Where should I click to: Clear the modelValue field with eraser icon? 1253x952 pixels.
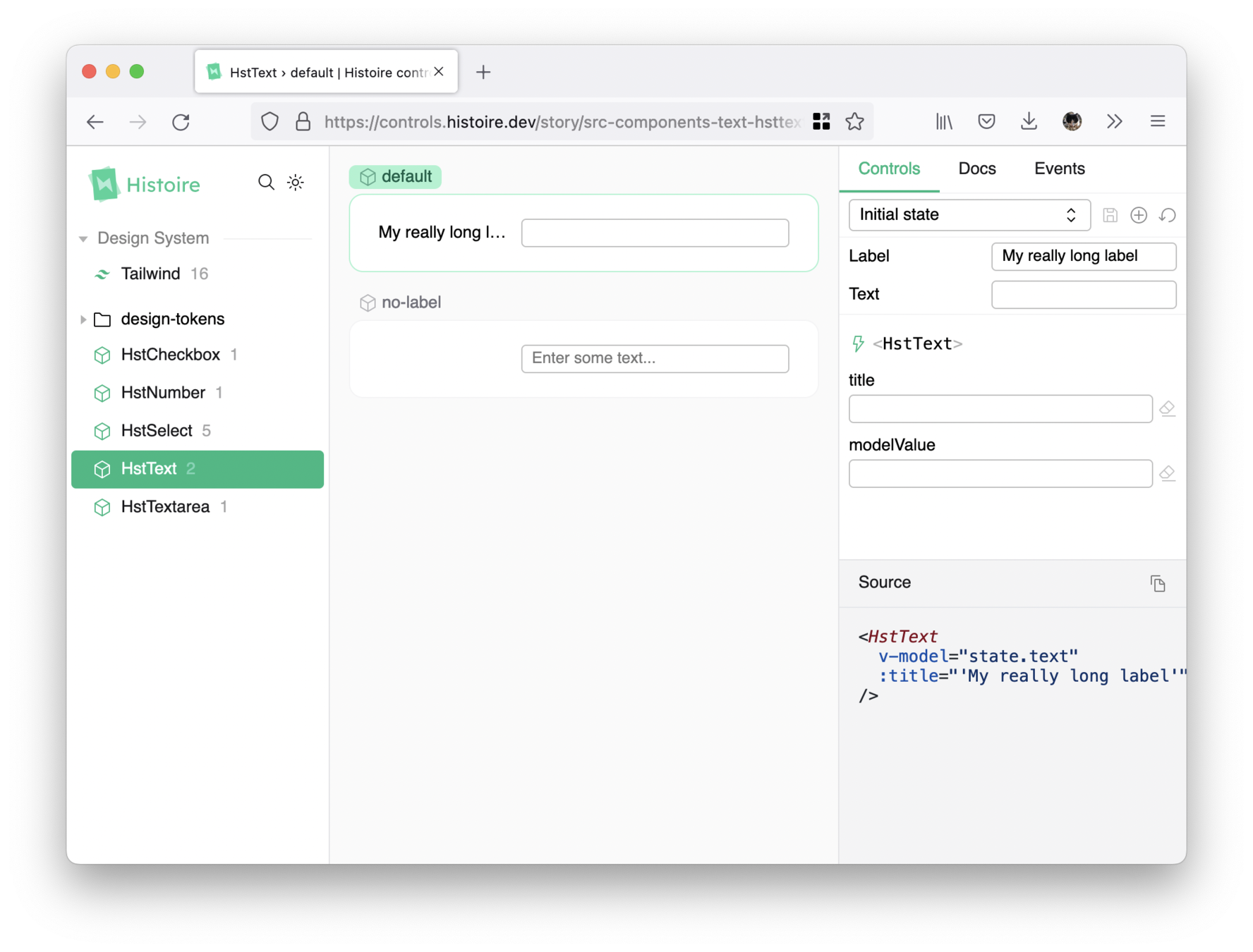[1167, 473]
